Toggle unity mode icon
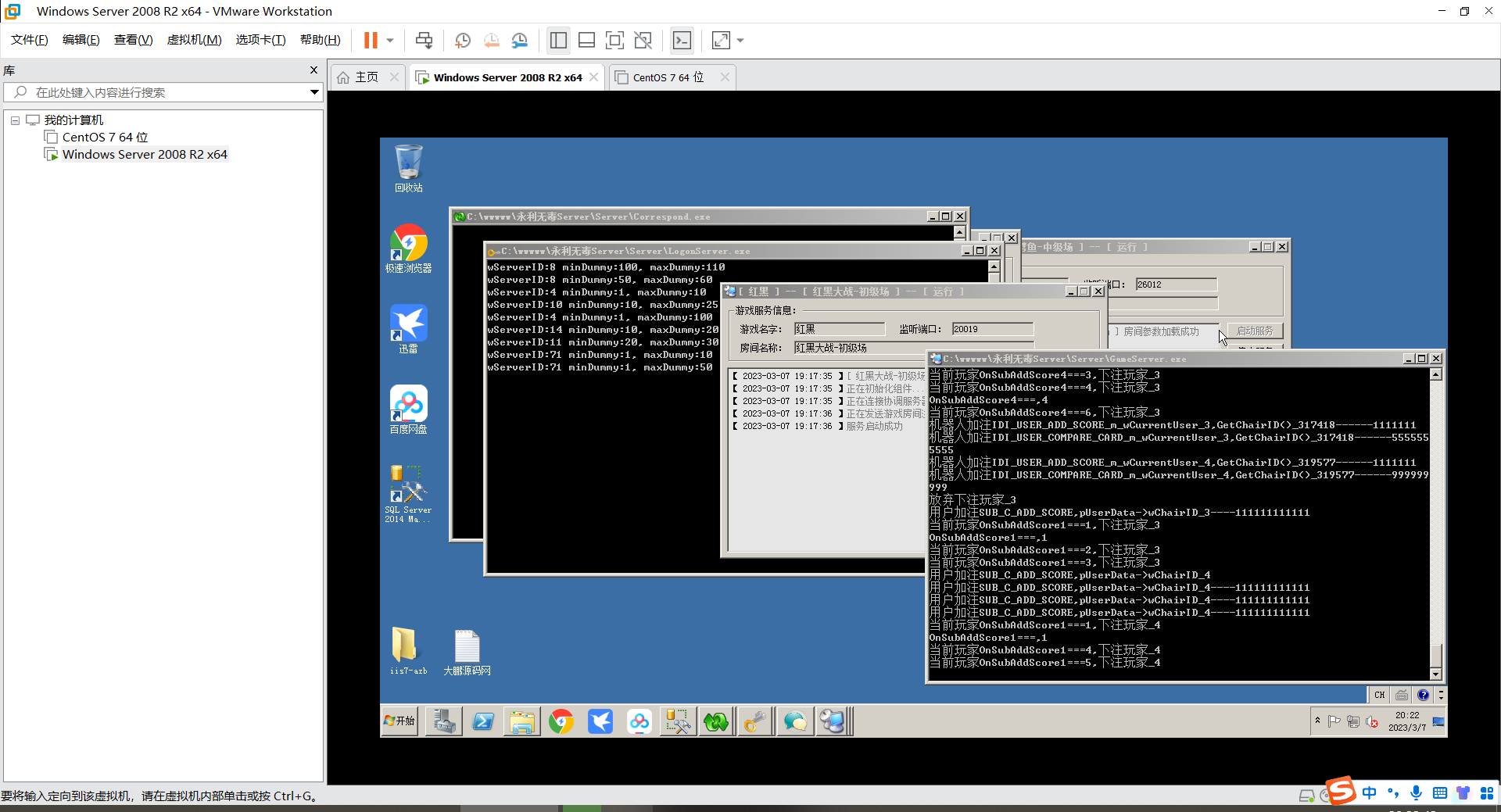 click(643, 41)
